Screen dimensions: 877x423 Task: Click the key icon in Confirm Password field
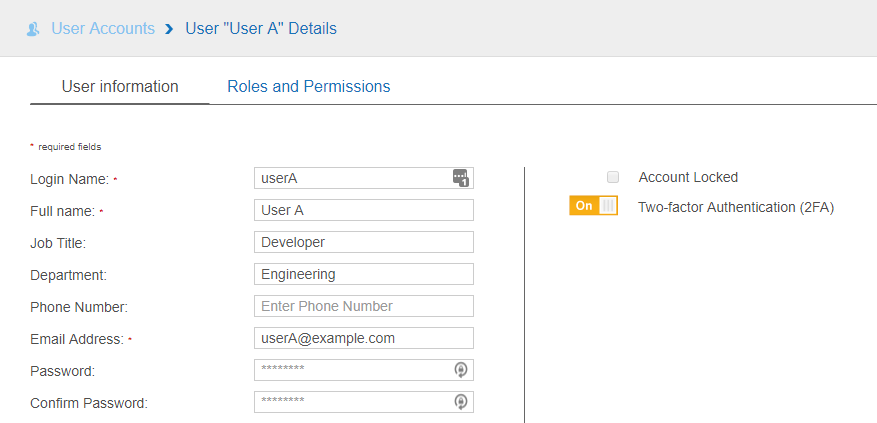tap(460, 402)
